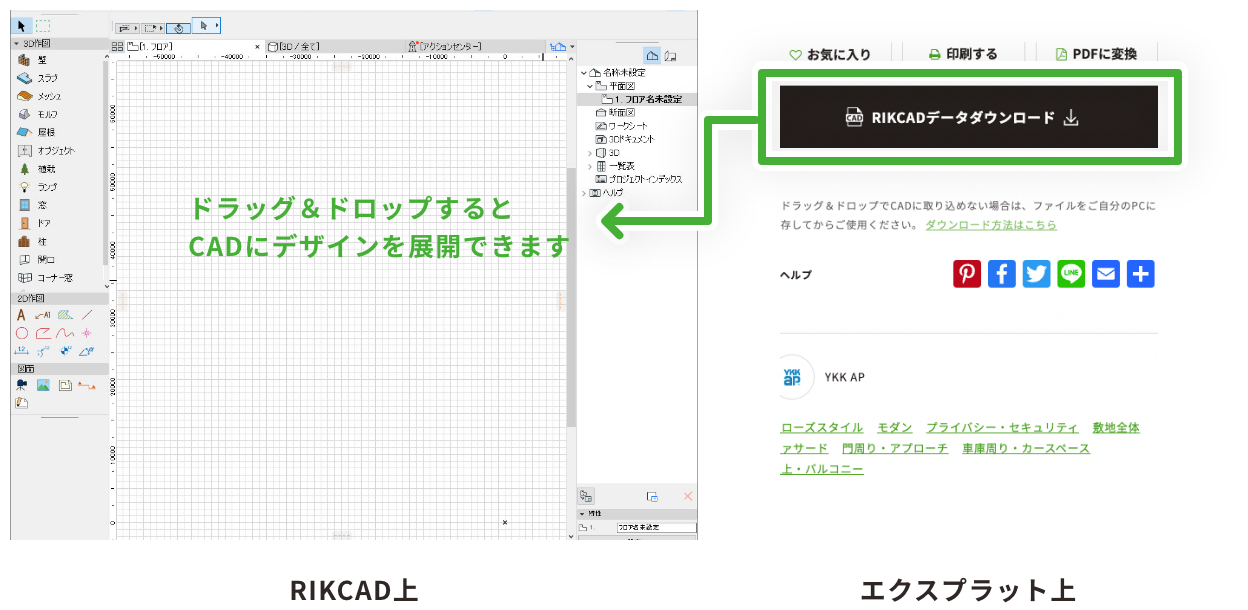
Task: Click the 印刷する print button
Action: click(x=963, y=54)
